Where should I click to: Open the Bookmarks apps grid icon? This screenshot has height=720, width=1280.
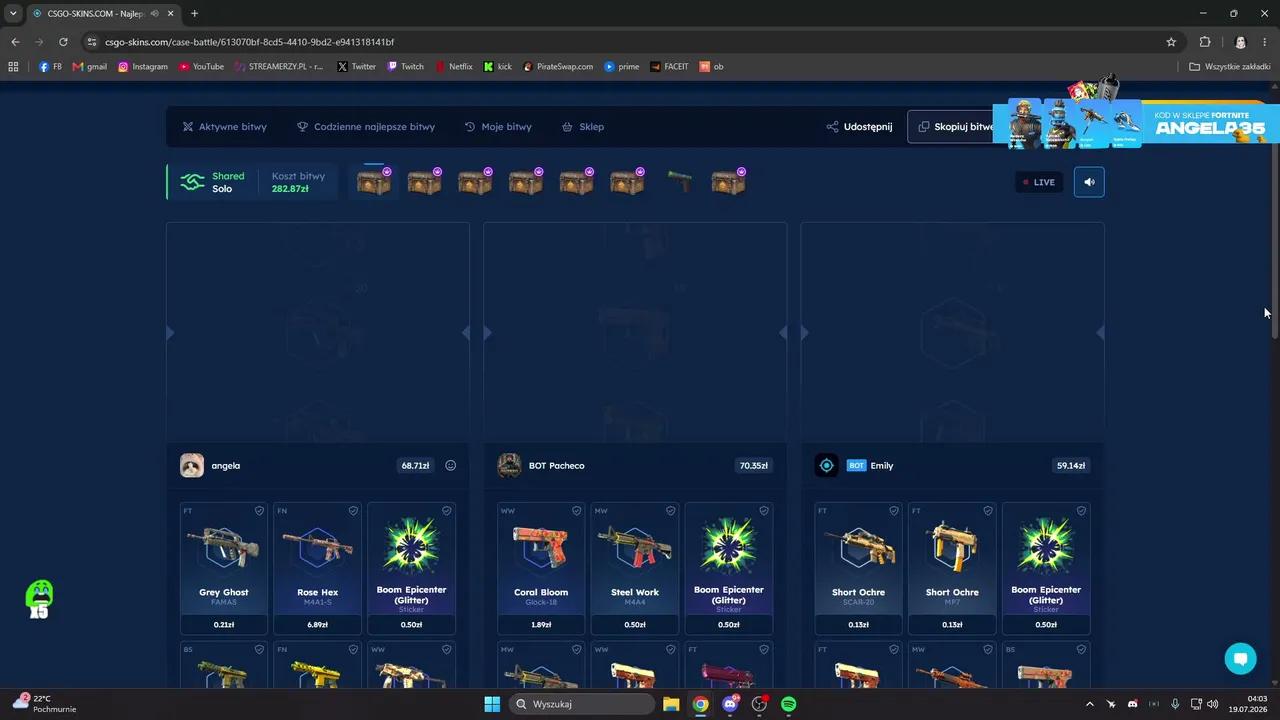click(13, 67)
